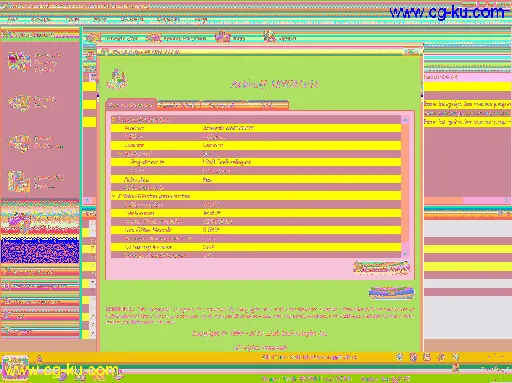Click the left arrow of the background horizontal scrollbar
The image size is (512, 383).
pos(87,200)
